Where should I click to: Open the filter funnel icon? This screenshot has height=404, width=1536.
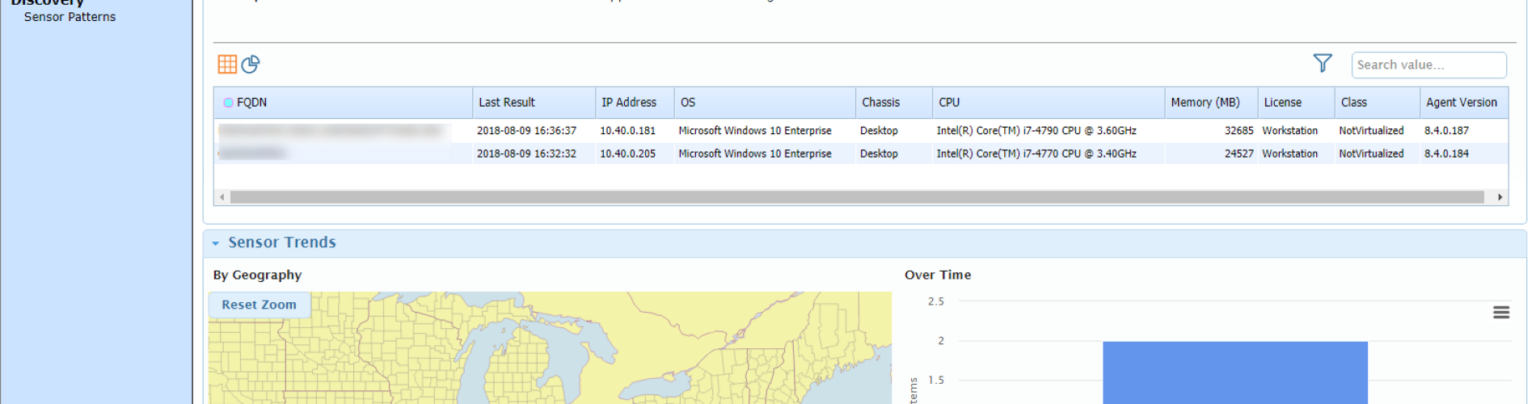click(1322, 64)
